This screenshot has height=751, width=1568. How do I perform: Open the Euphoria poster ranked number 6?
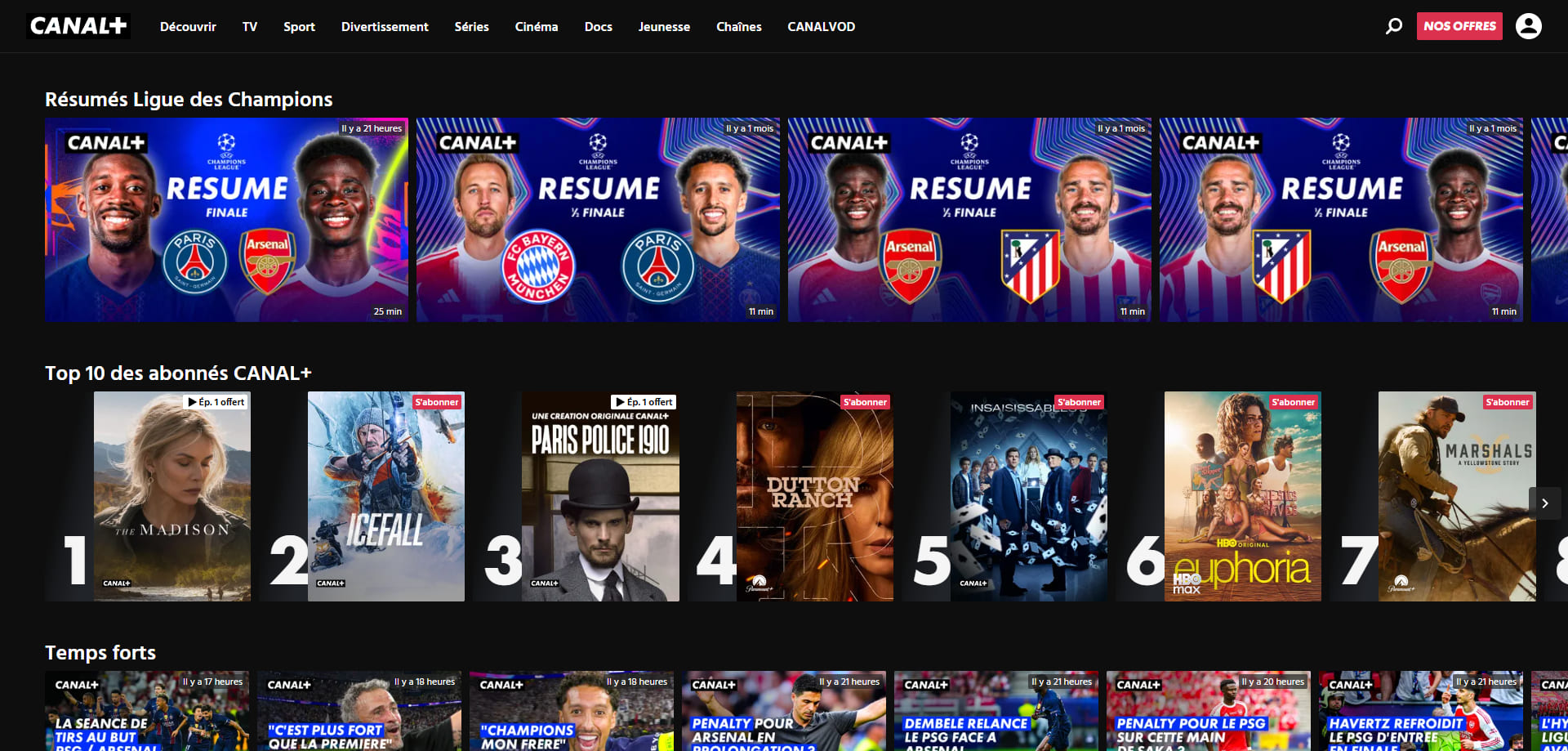(1243, 497)
